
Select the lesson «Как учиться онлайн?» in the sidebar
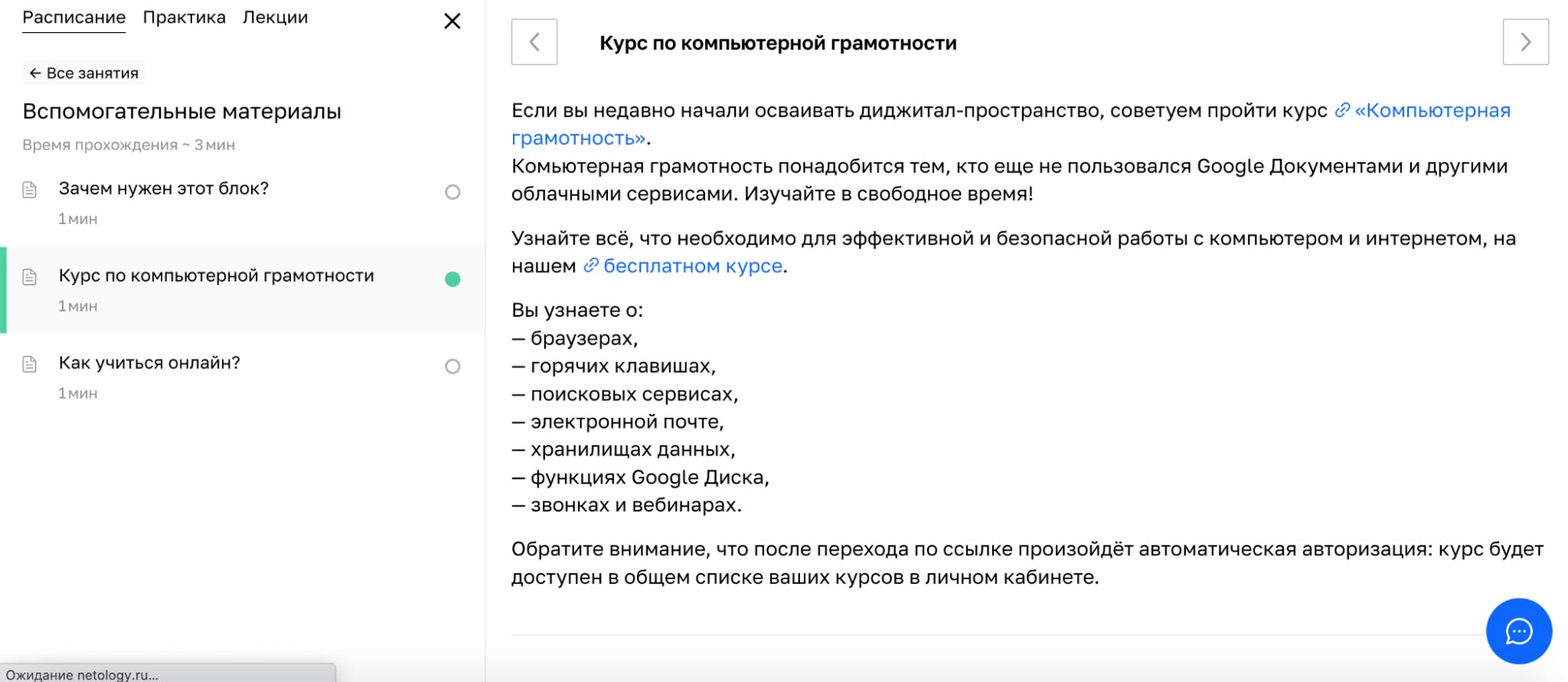149,363
